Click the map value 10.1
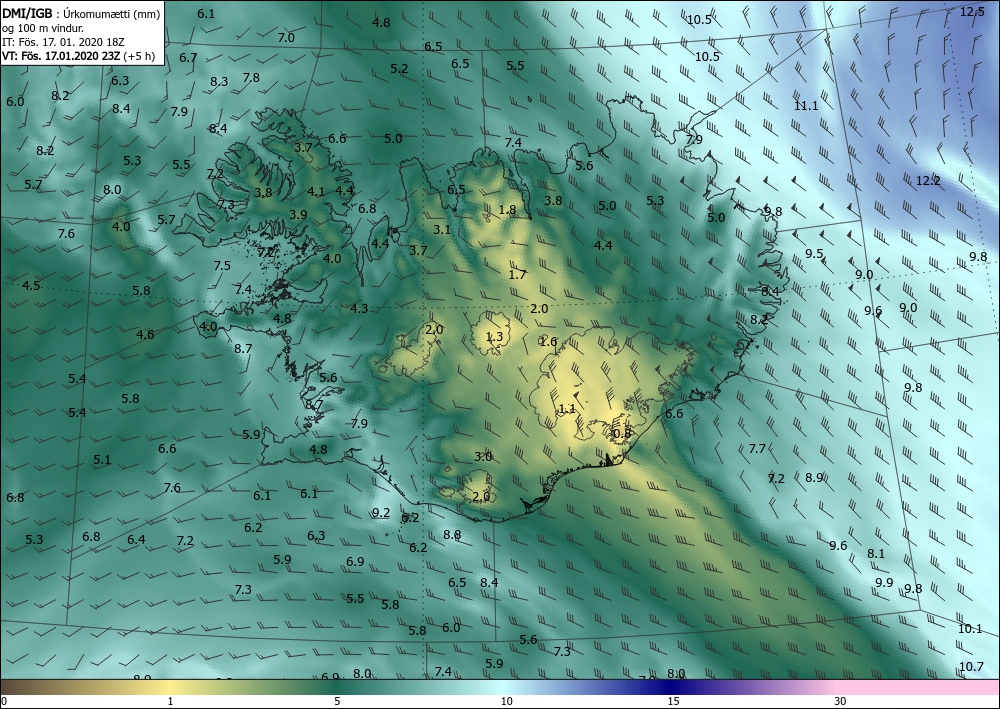This screenshot has width=1000, height=709. coord(970,629)
